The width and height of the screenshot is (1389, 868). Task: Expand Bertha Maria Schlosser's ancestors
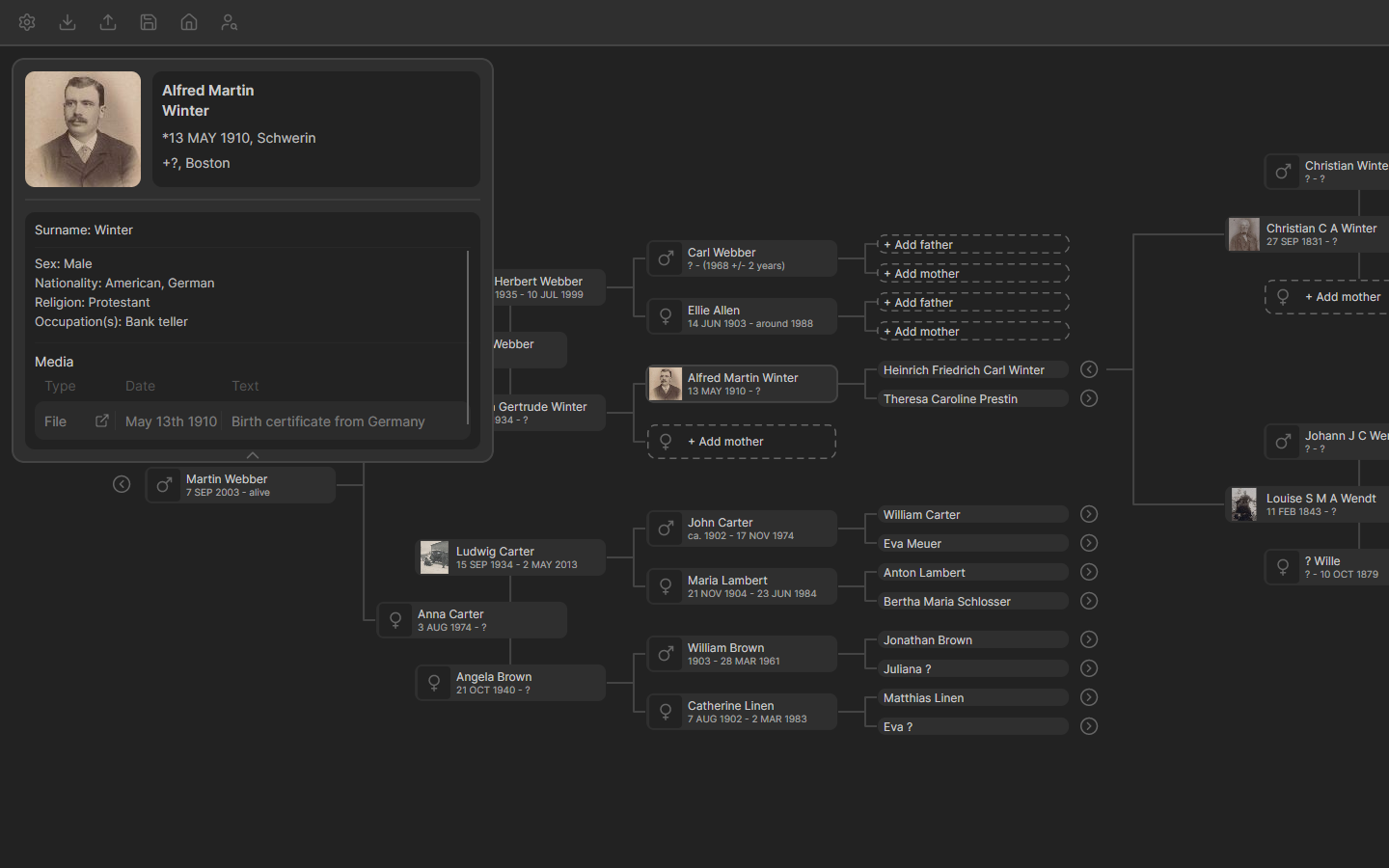1088,601
